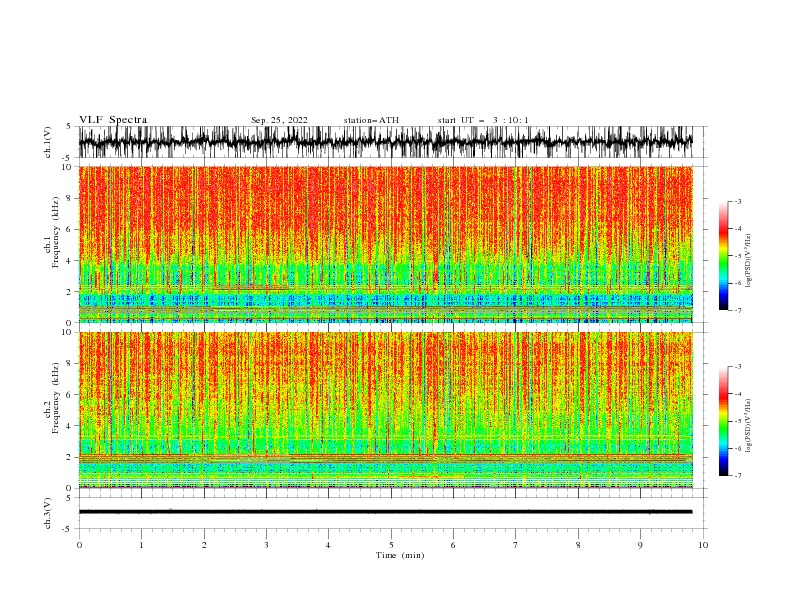The image size is (792, 612).
Task: Click time axis tick label "6"
Action: pos(453,545)
